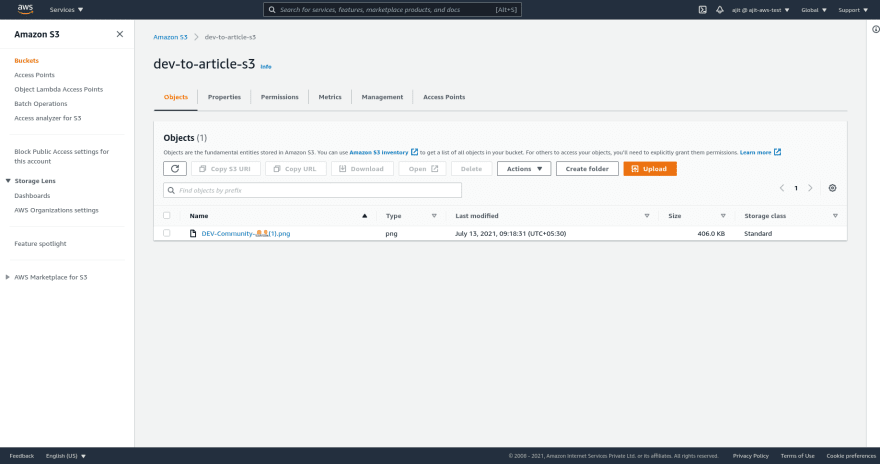Click the AWS logo home icon
This screenshot has height=464, width=880.
tap(25, 9)
